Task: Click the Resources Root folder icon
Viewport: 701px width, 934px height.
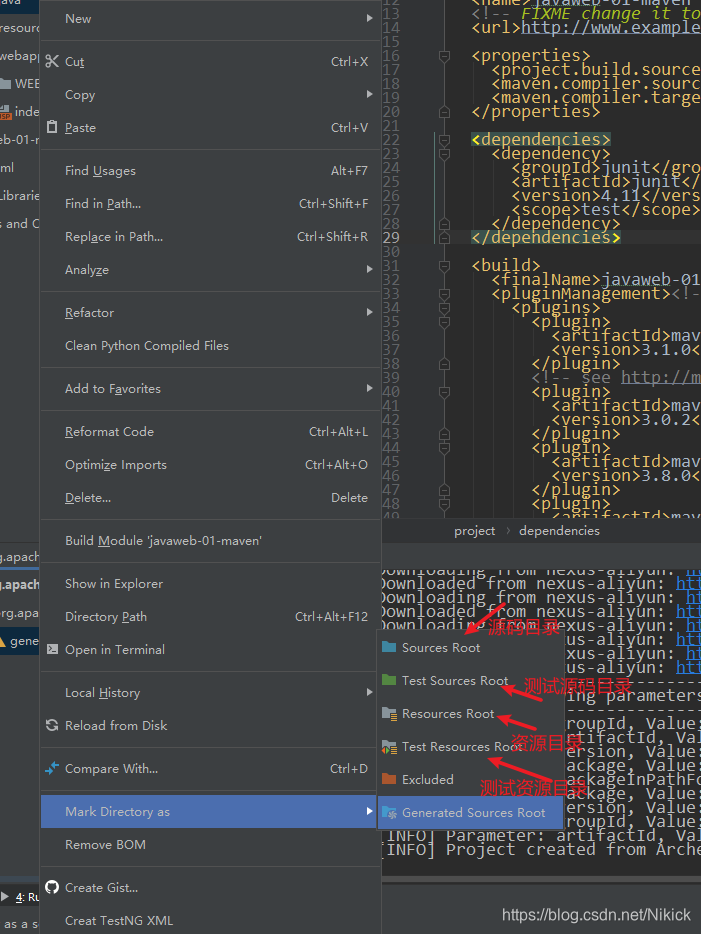Action: tap(390, 714)
